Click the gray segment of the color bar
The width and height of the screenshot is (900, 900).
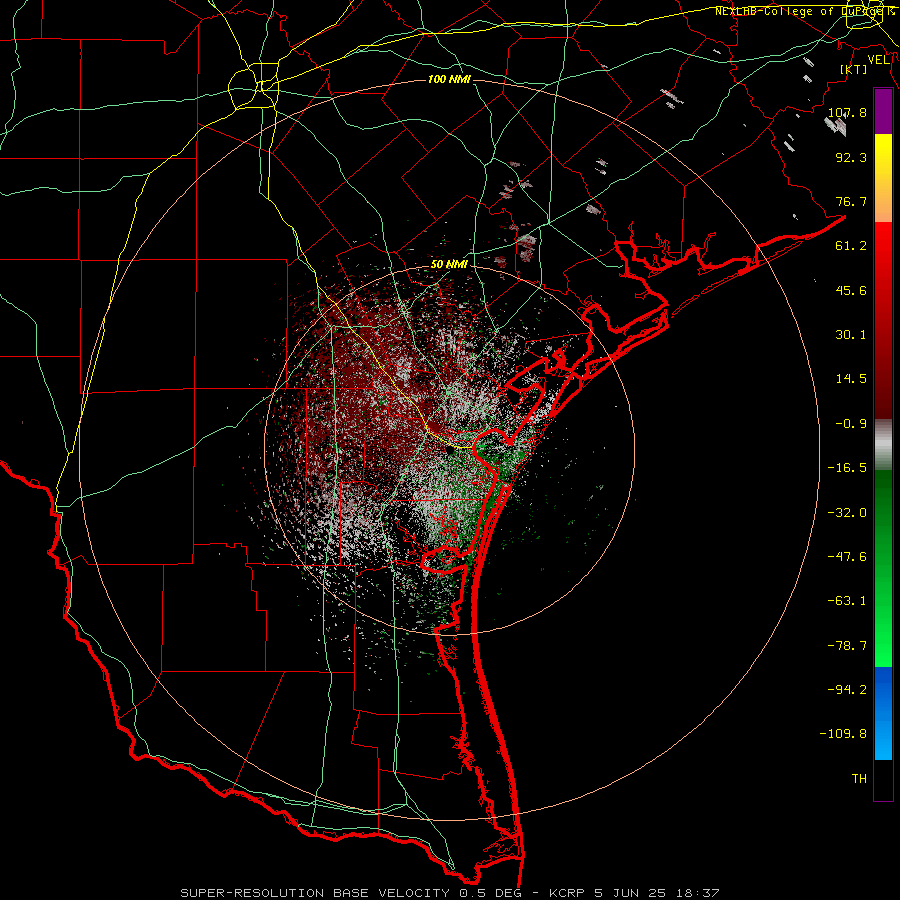883,445
